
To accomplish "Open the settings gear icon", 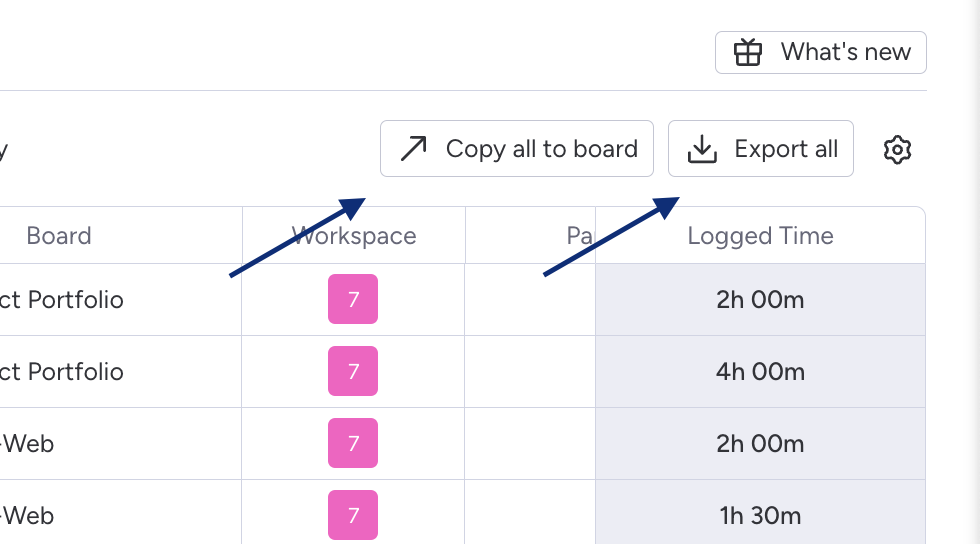I will pos(897,149).
